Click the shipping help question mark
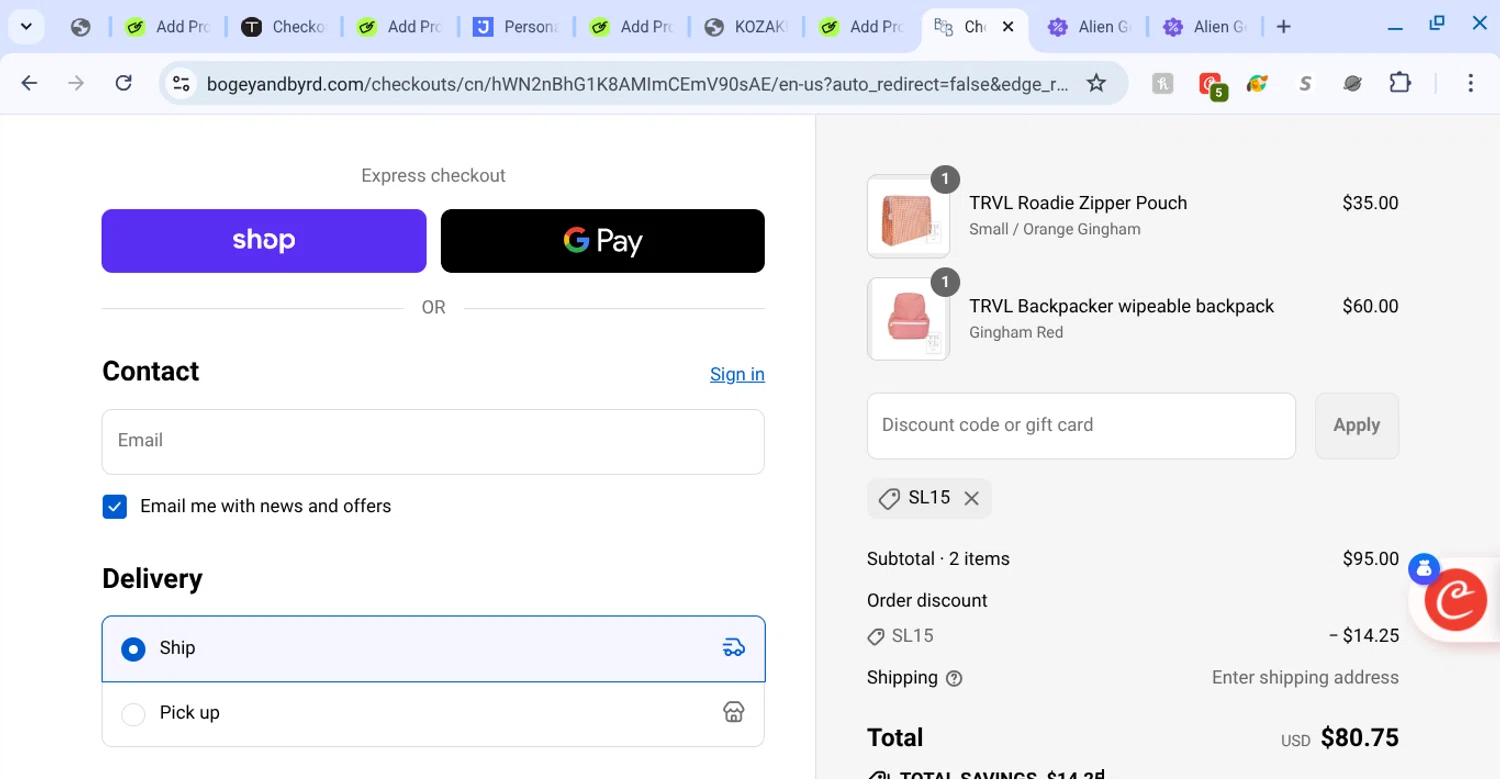 click(954, 679)
